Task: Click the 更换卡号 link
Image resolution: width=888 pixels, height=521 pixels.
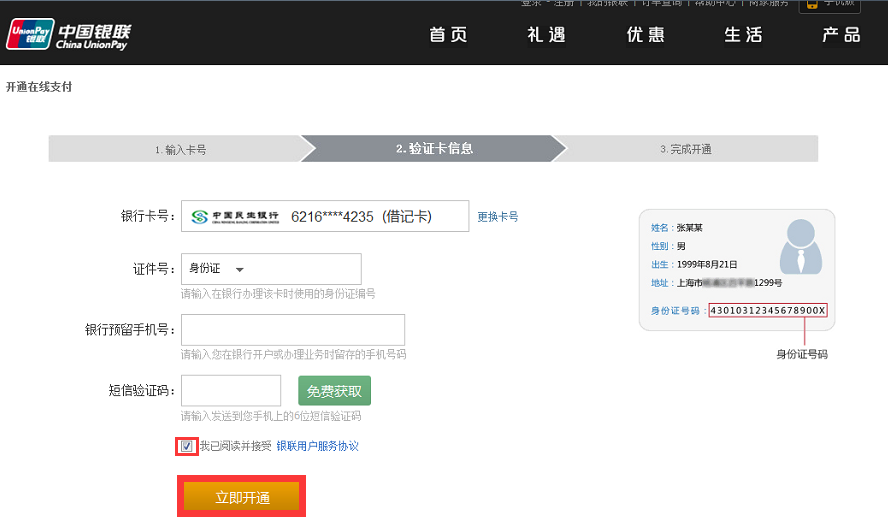Action: [x=497, y=216]
